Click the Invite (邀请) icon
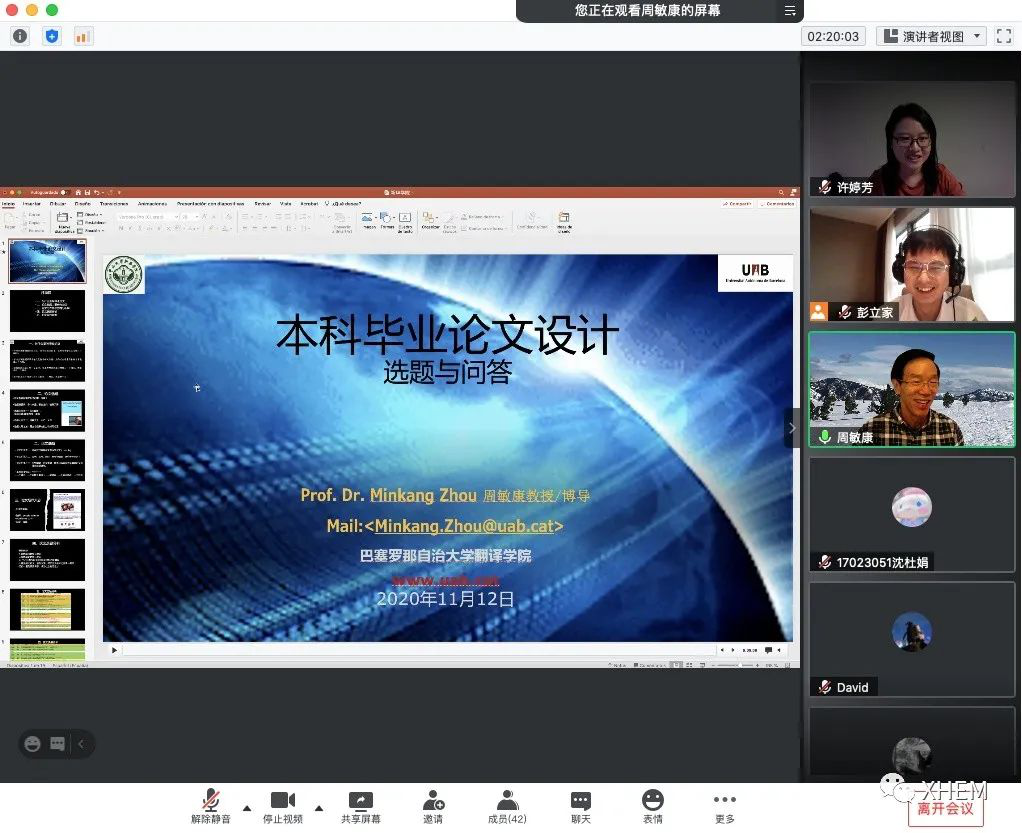 (x=433, y=807)
